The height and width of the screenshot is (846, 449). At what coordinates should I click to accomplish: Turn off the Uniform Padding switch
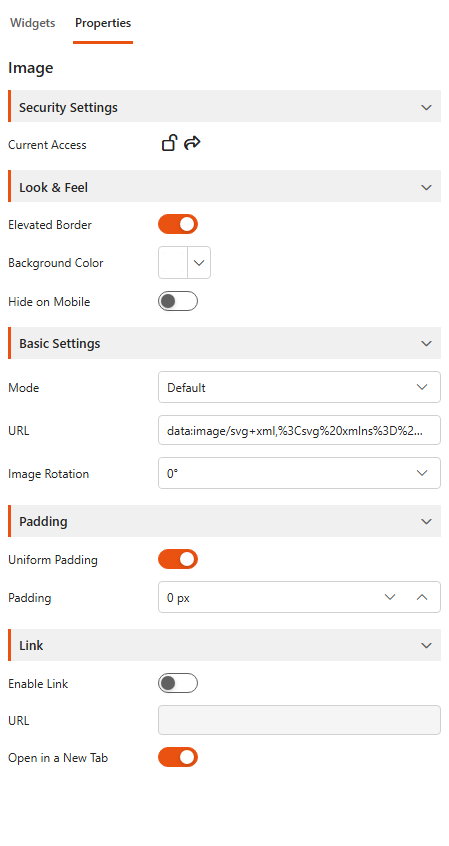(x=178, y=560)
